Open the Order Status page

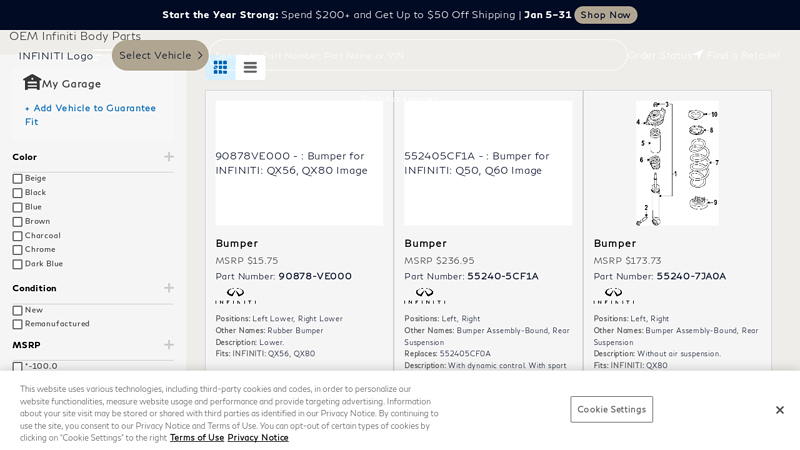pyautogui.click(x=659, y=55)
